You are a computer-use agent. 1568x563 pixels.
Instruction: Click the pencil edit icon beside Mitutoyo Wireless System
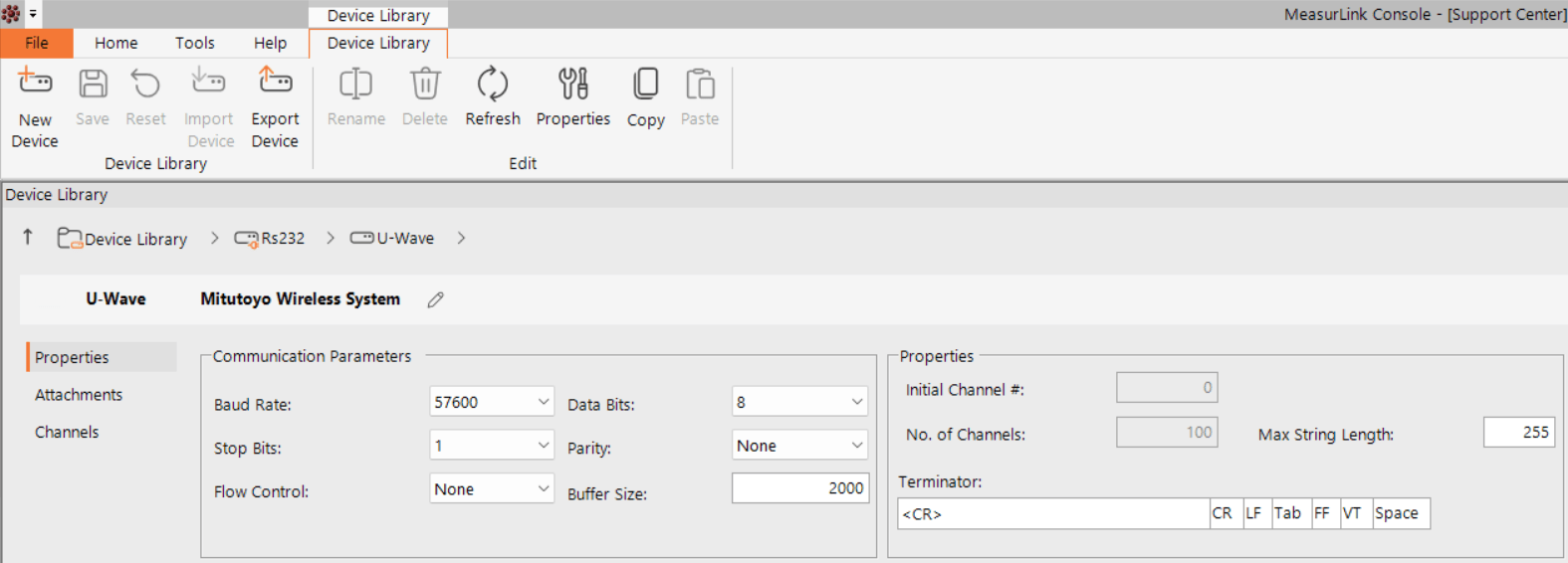pos(435,299)
